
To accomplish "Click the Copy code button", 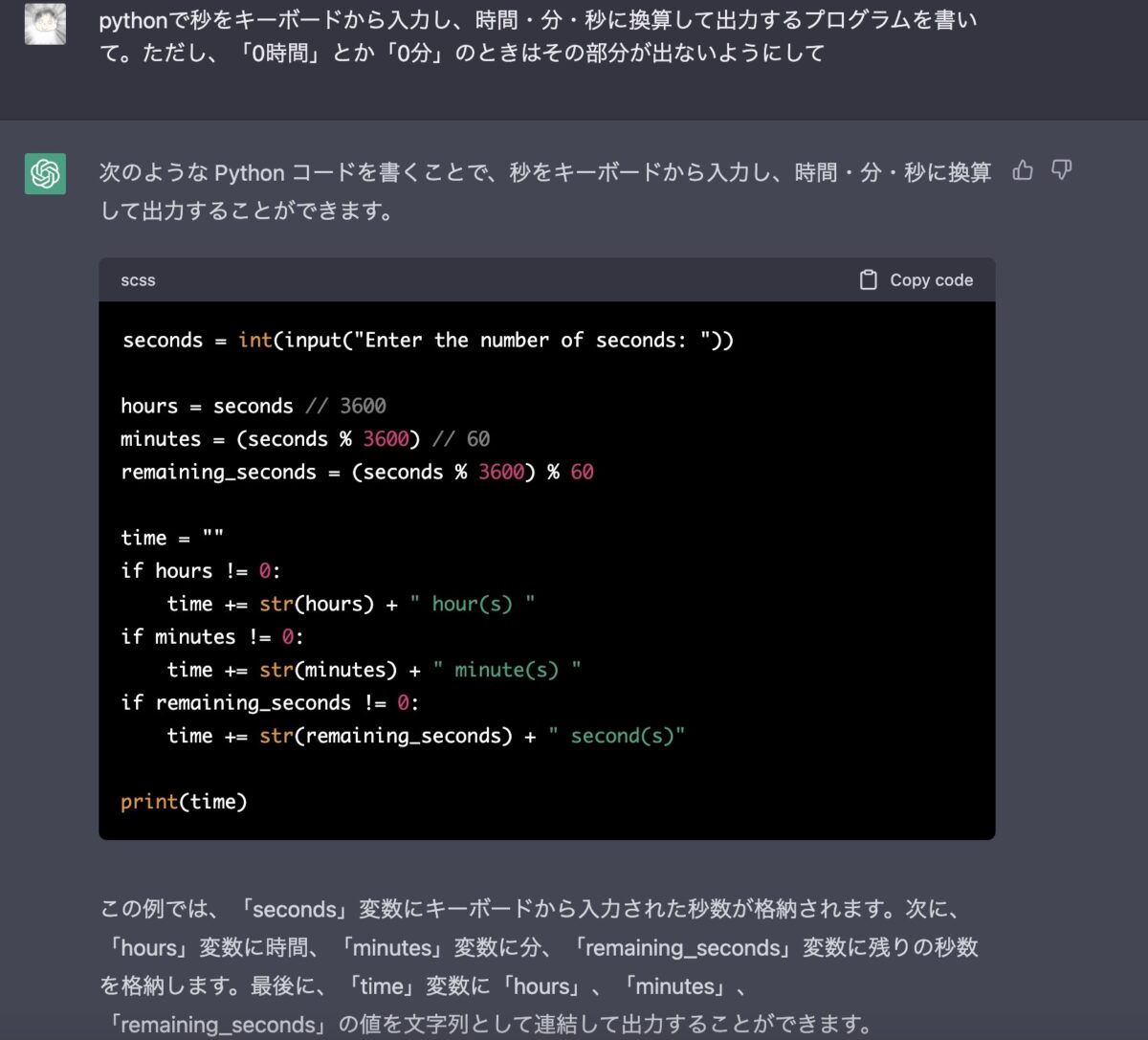I will 918,279.
